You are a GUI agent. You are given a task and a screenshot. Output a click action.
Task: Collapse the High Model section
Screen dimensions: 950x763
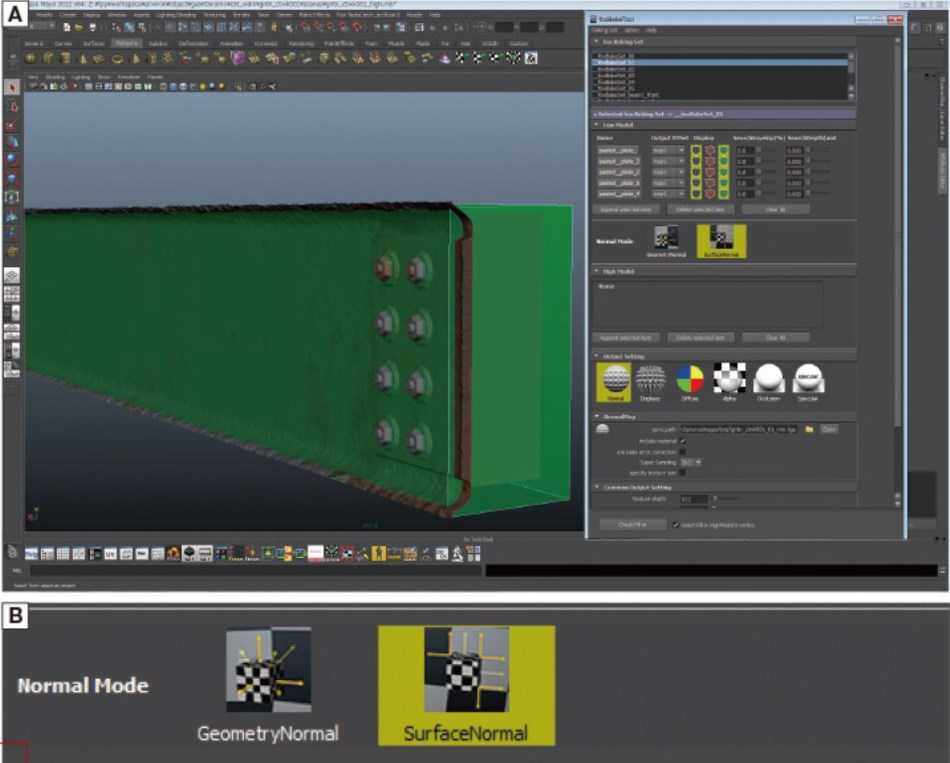(596, 272)
